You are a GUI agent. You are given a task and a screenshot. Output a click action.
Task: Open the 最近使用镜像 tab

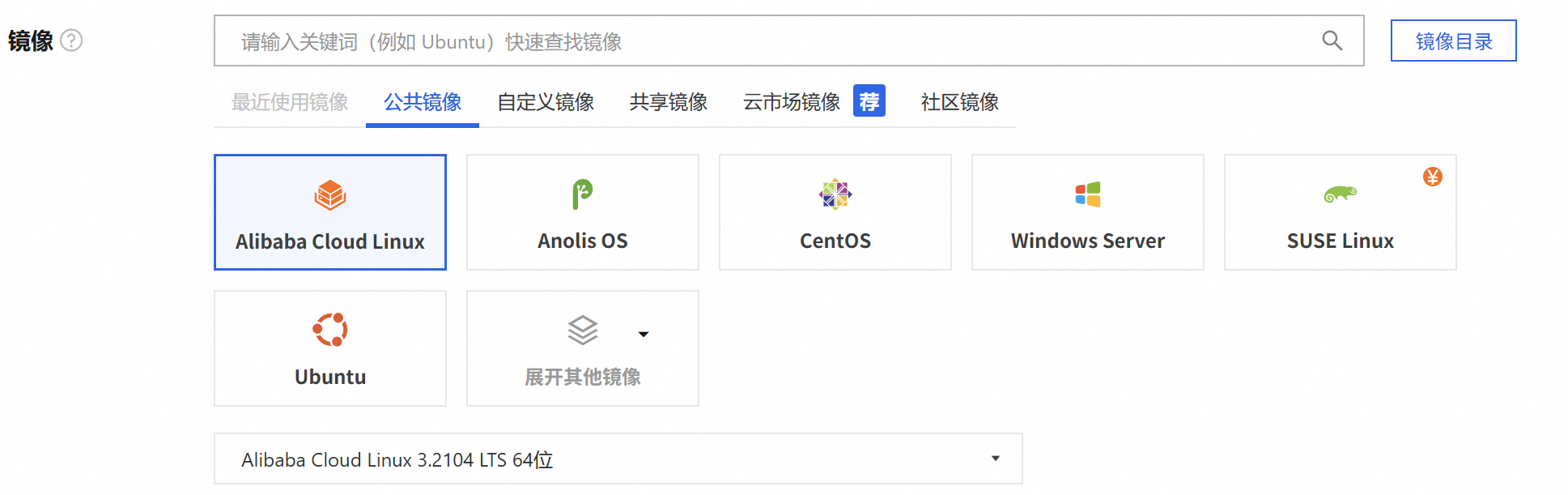pos(290,102)
